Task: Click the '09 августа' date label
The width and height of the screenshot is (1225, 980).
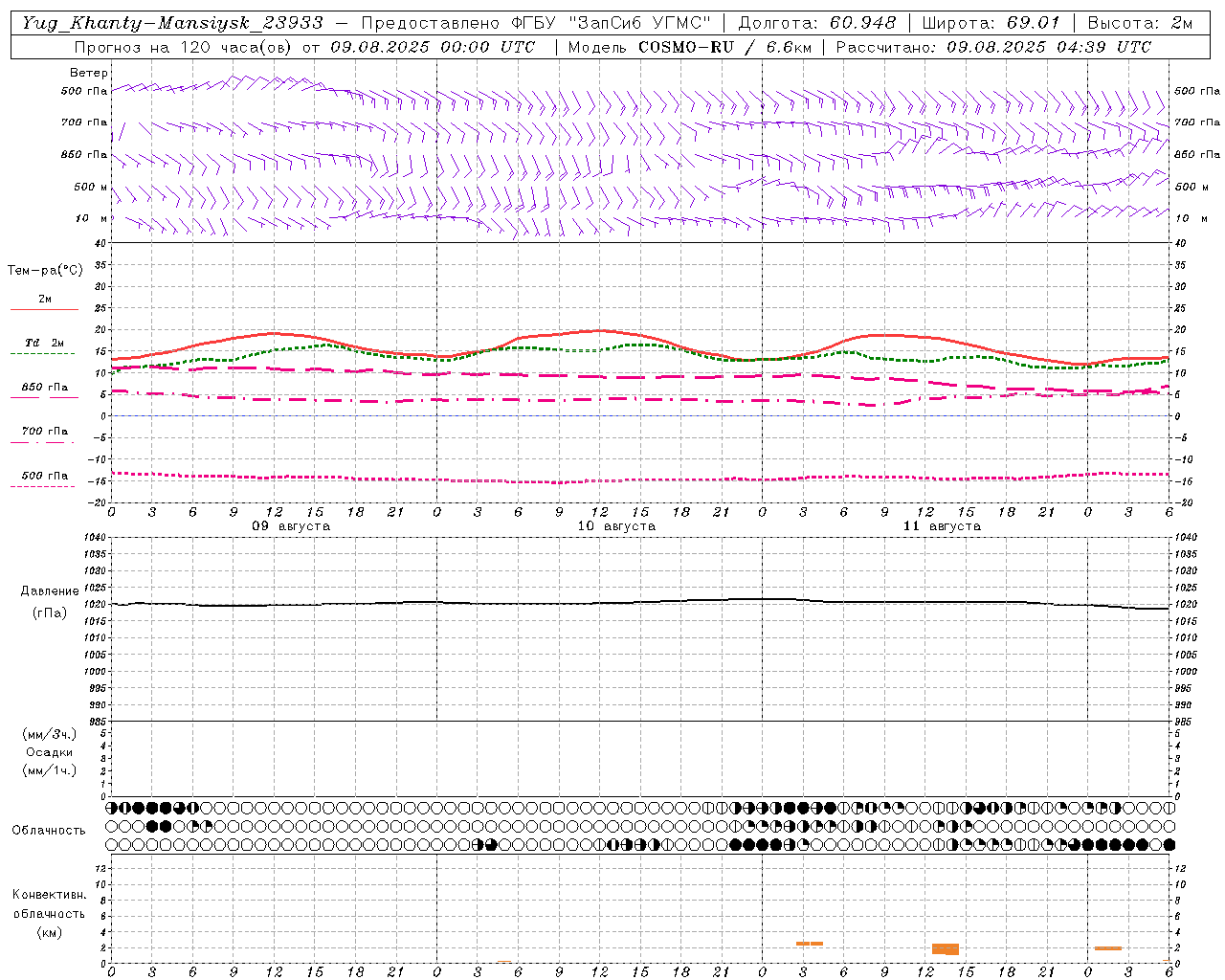Action: pyautogui.click(x=291, y=526)
